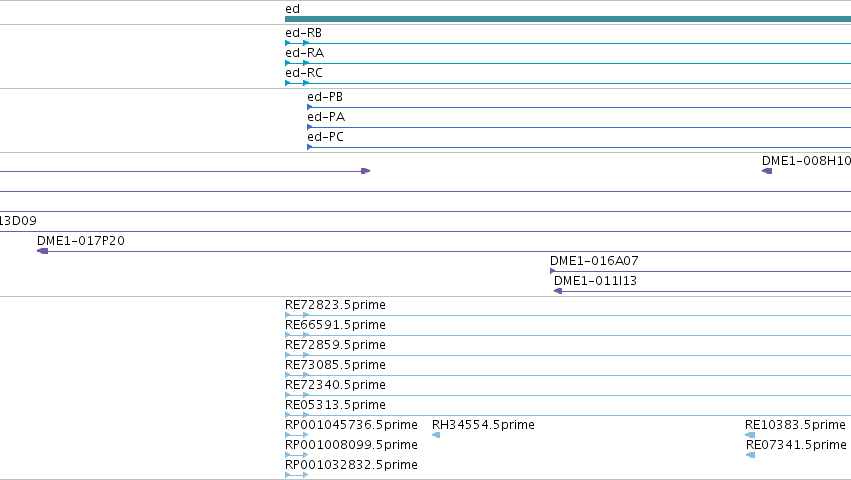Click the DME1-008H10 purple arrow marker
The height and width of the screenshot is (480, 851).
pyautogui.click(x=767, y=171)
